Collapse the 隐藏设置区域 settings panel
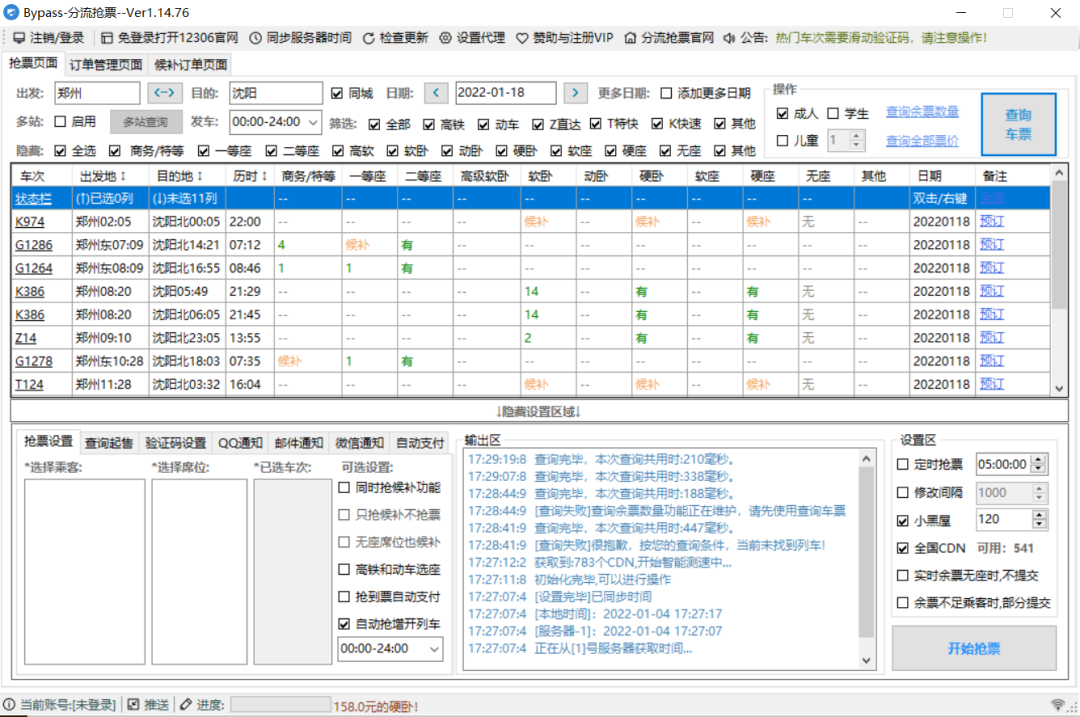 point(539,411)
